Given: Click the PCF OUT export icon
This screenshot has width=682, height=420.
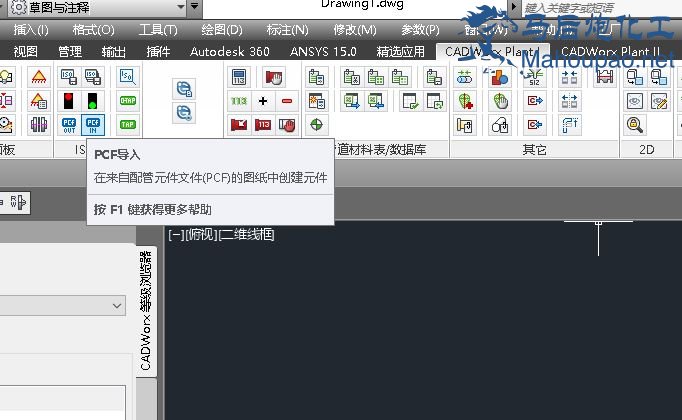Looking at the screenshot, I should 69,125.
